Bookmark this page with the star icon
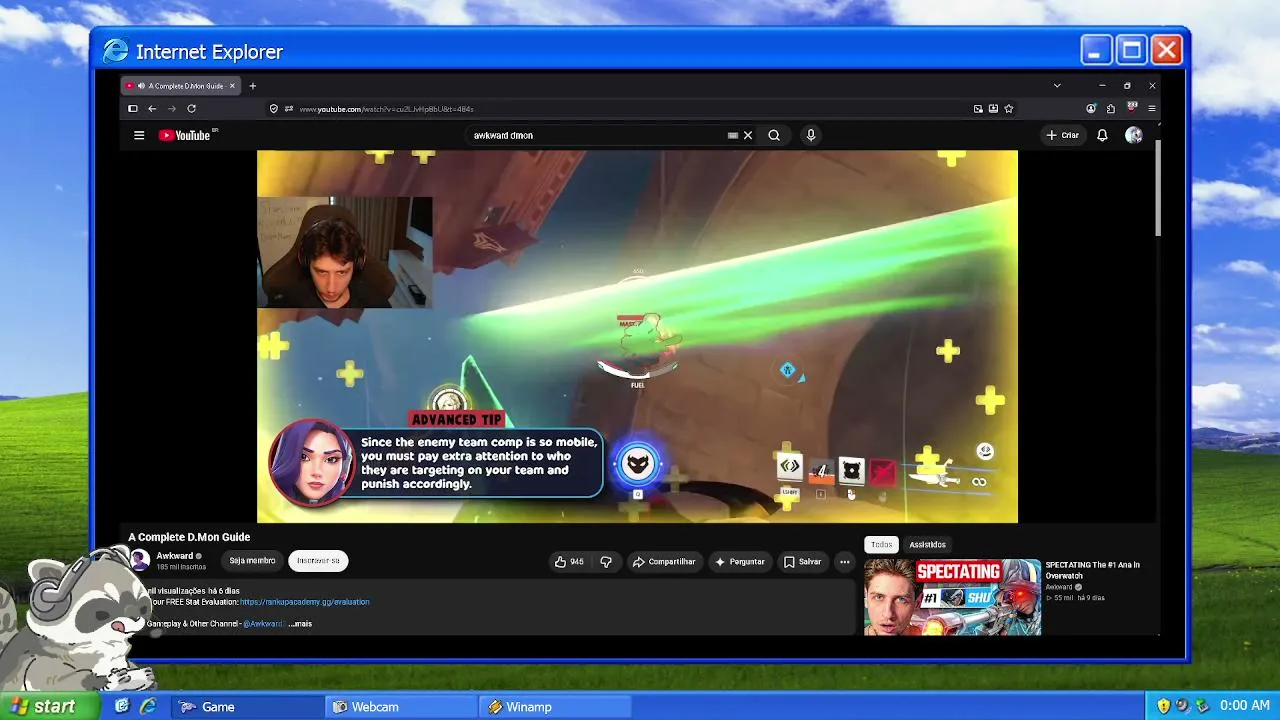Viewport: 1280px width, 720px height. click(x=1009, y=109)
